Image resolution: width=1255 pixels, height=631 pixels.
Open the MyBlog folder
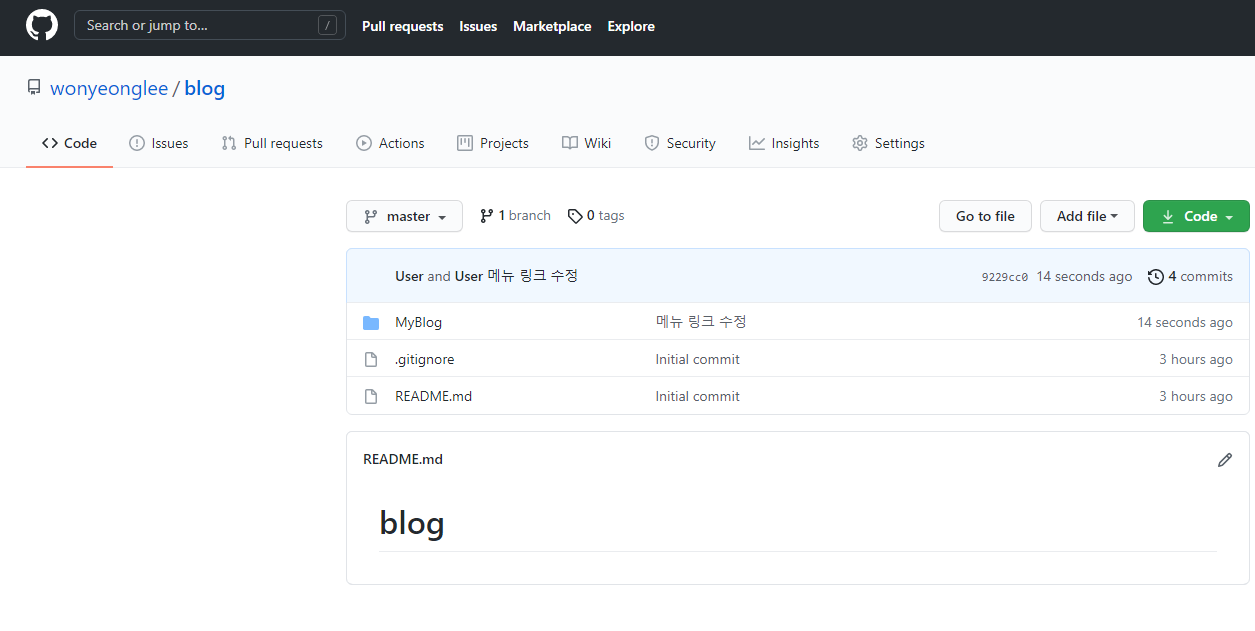[x=418, y=322]
